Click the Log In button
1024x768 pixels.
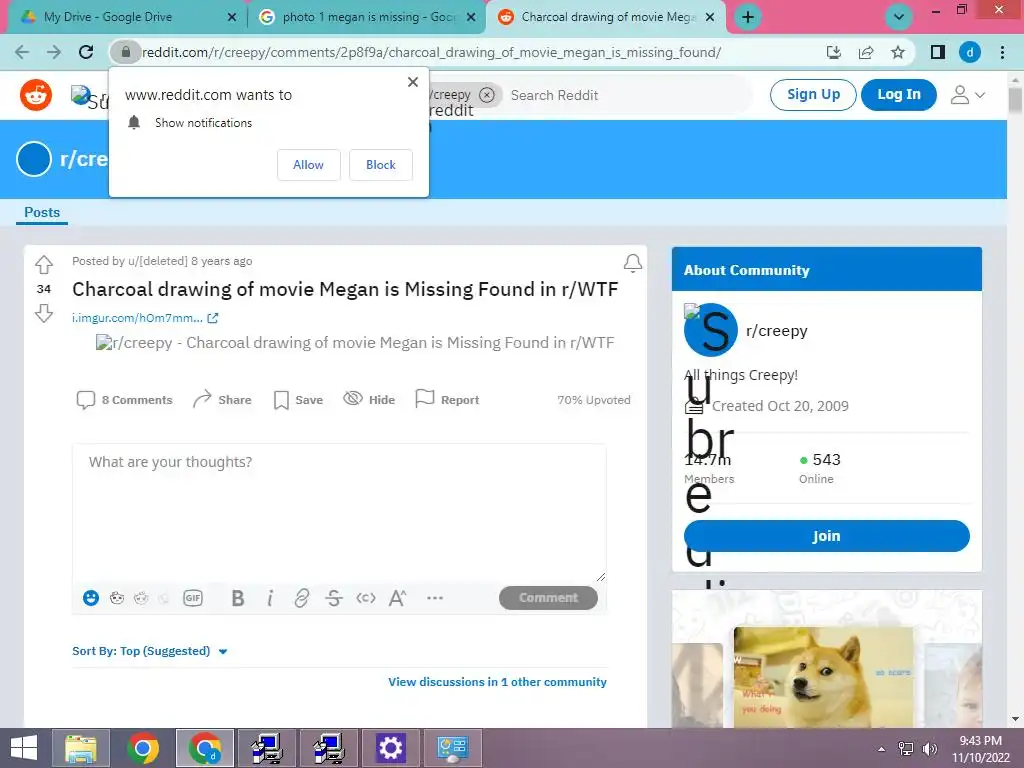pos(899,95)
